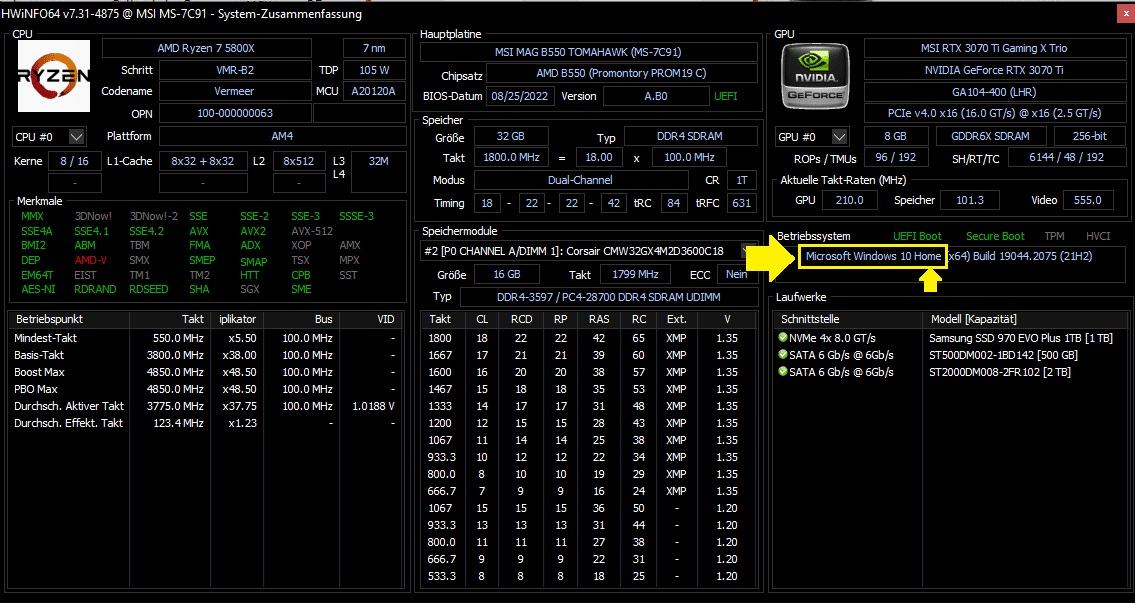Click the MSI RTX 3070 Ti Gaming X Trio field
The height and width of the screenshot is (603, 1135).
click(994, 49)
